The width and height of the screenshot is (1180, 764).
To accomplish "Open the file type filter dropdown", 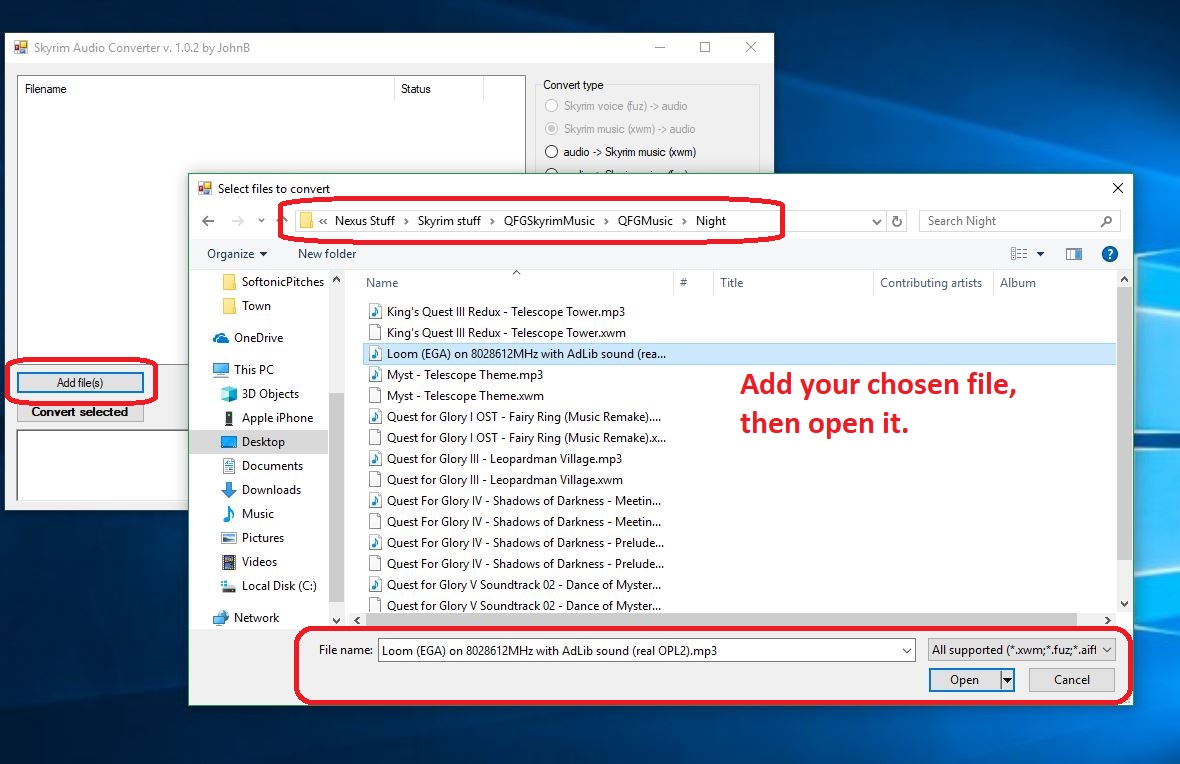I will tap(1021, 650).
